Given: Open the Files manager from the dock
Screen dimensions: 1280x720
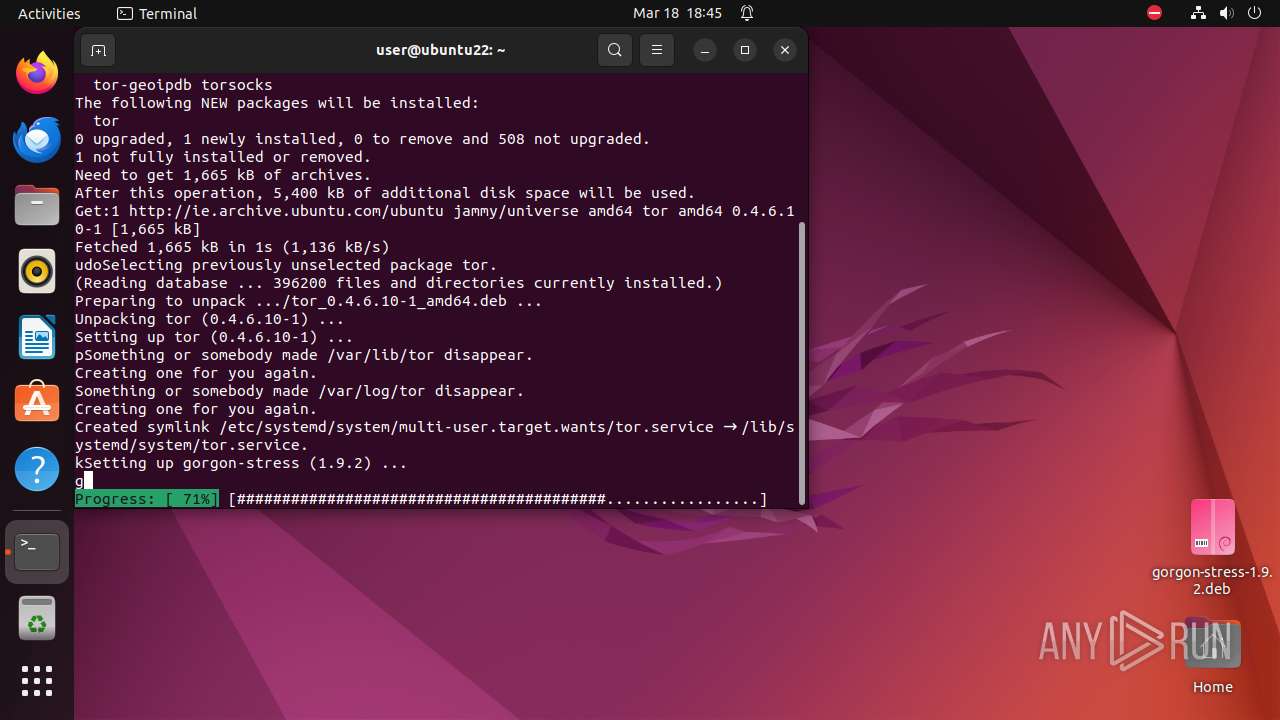Looking at the screenshot, I should point(37,205).
